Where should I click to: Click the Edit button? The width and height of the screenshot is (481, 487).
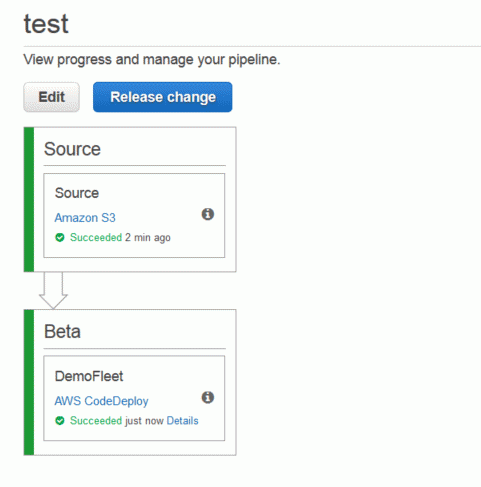tap(51, 97)
